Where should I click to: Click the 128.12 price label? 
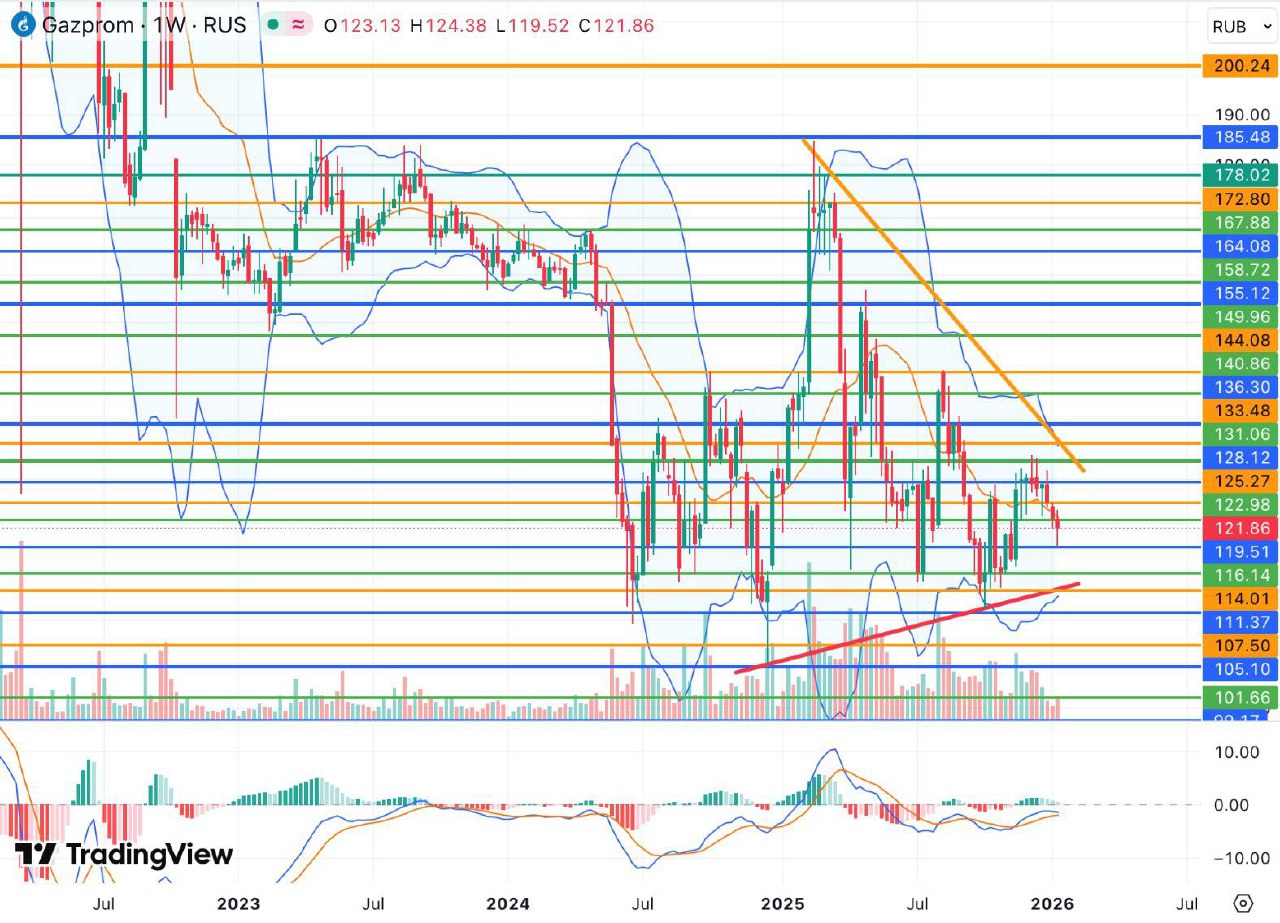(1238, 457)
